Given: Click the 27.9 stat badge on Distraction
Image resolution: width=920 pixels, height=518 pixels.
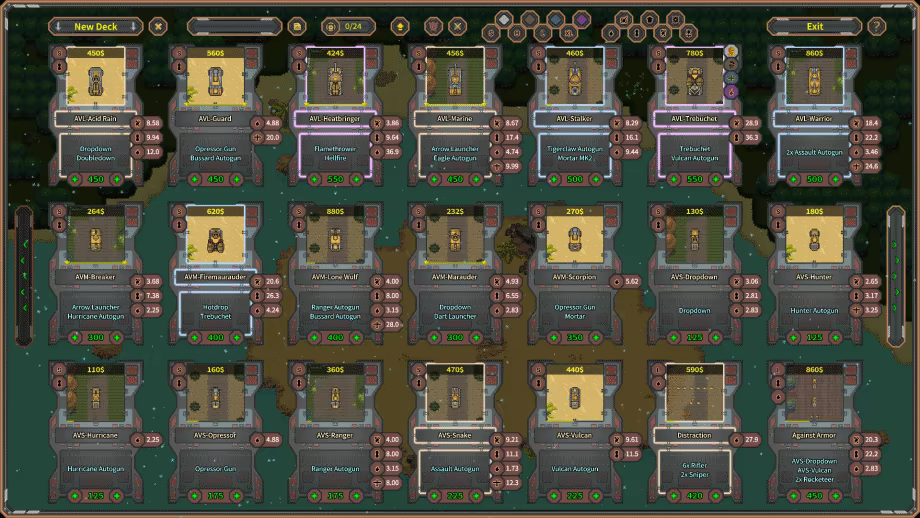Looking at the screenshot, I should coord(745,439).
